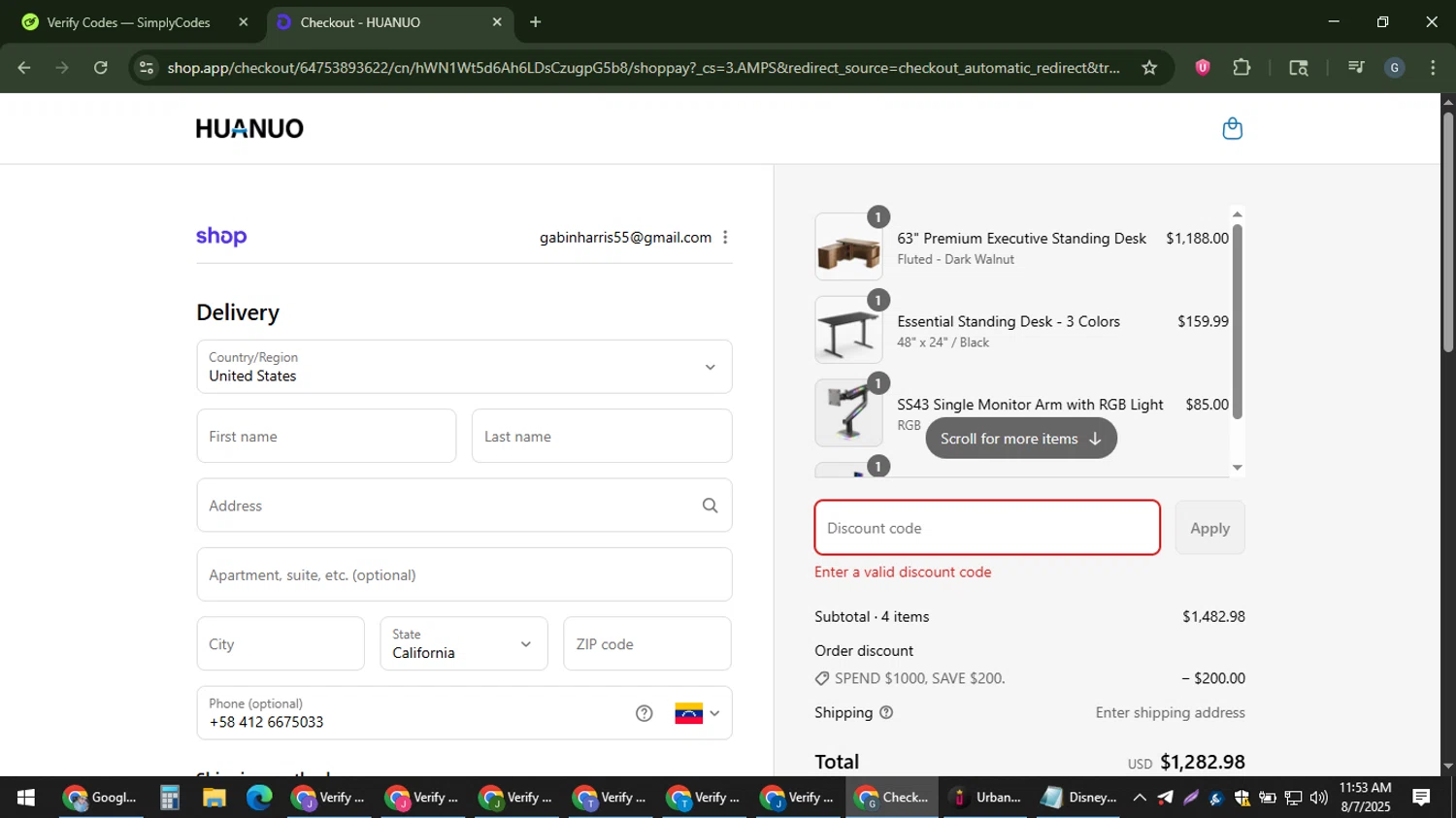
Task: Click the Apartment, suite, etc. field
Action: point(464,574)
